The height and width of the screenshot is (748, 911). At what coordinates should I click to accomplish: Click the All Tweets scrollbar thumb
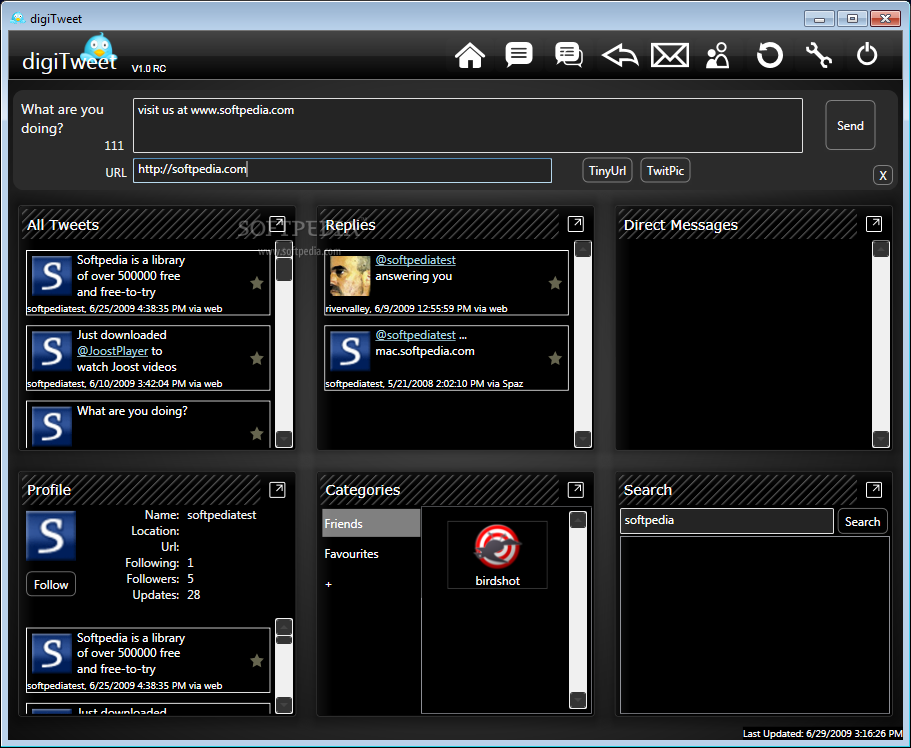284,270
